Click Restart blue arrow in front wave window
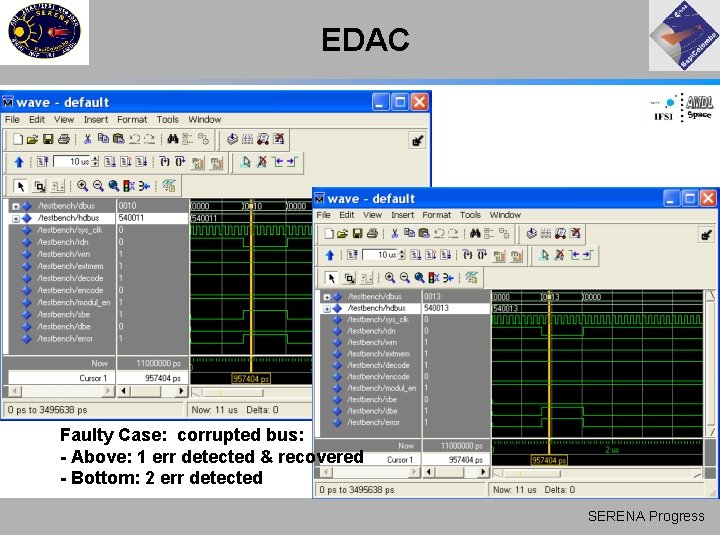720x540 pixels. pos(330,255)
